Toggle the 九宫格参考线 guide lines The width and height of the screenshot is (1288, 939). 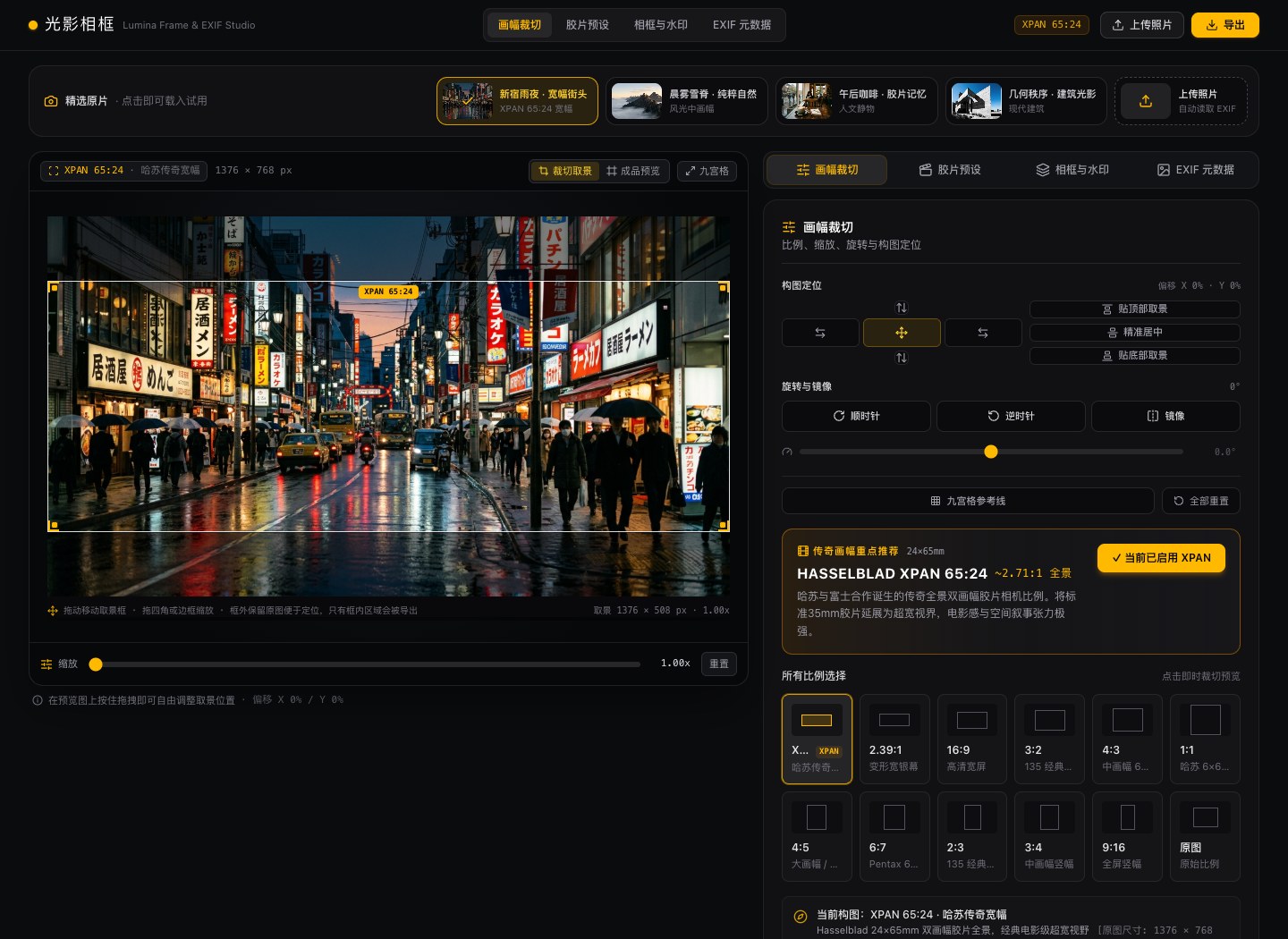coord(968,501)
